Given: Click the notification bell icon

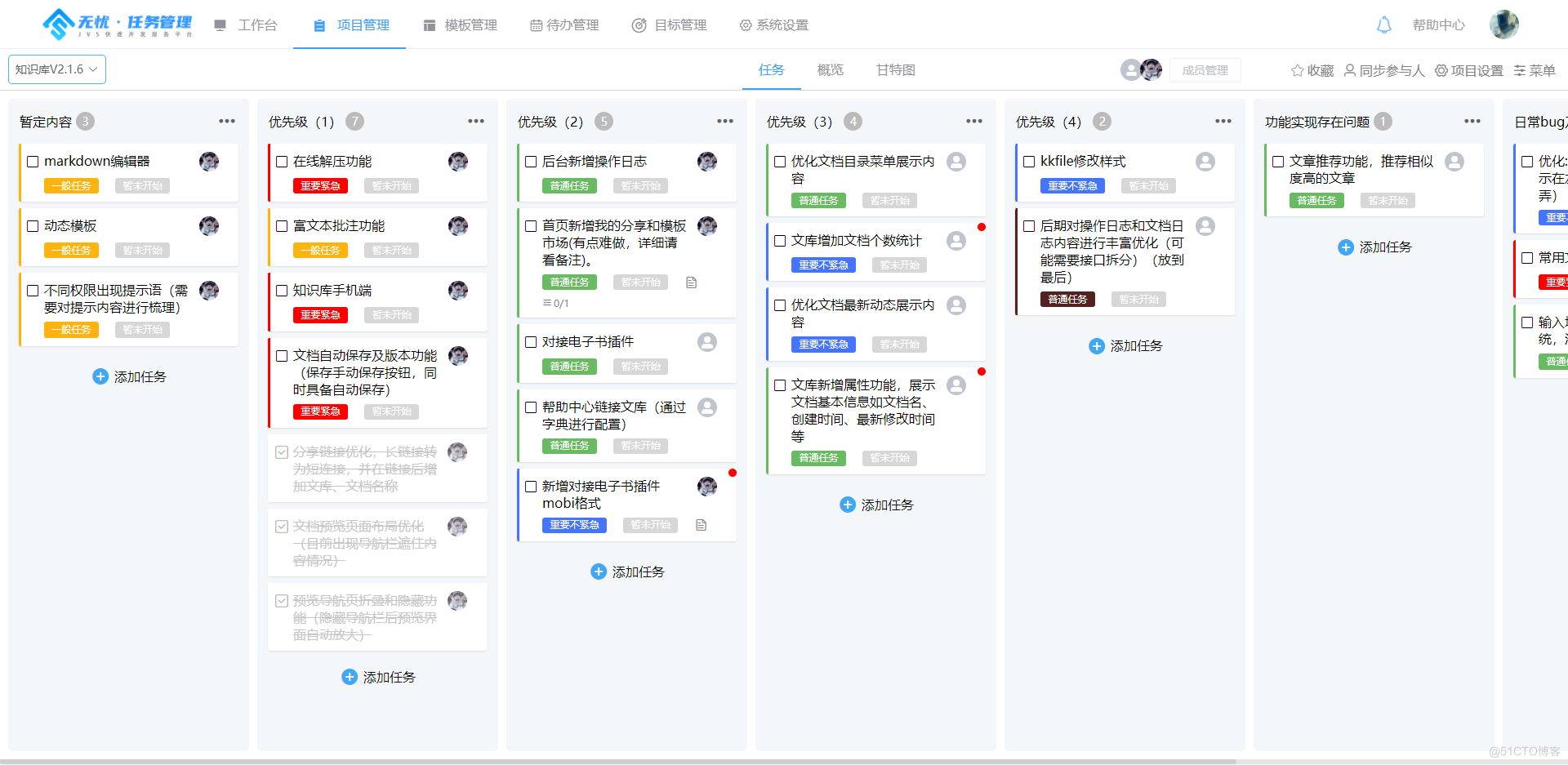Looking at the screenshot, I should click(x=1383, y=24).
